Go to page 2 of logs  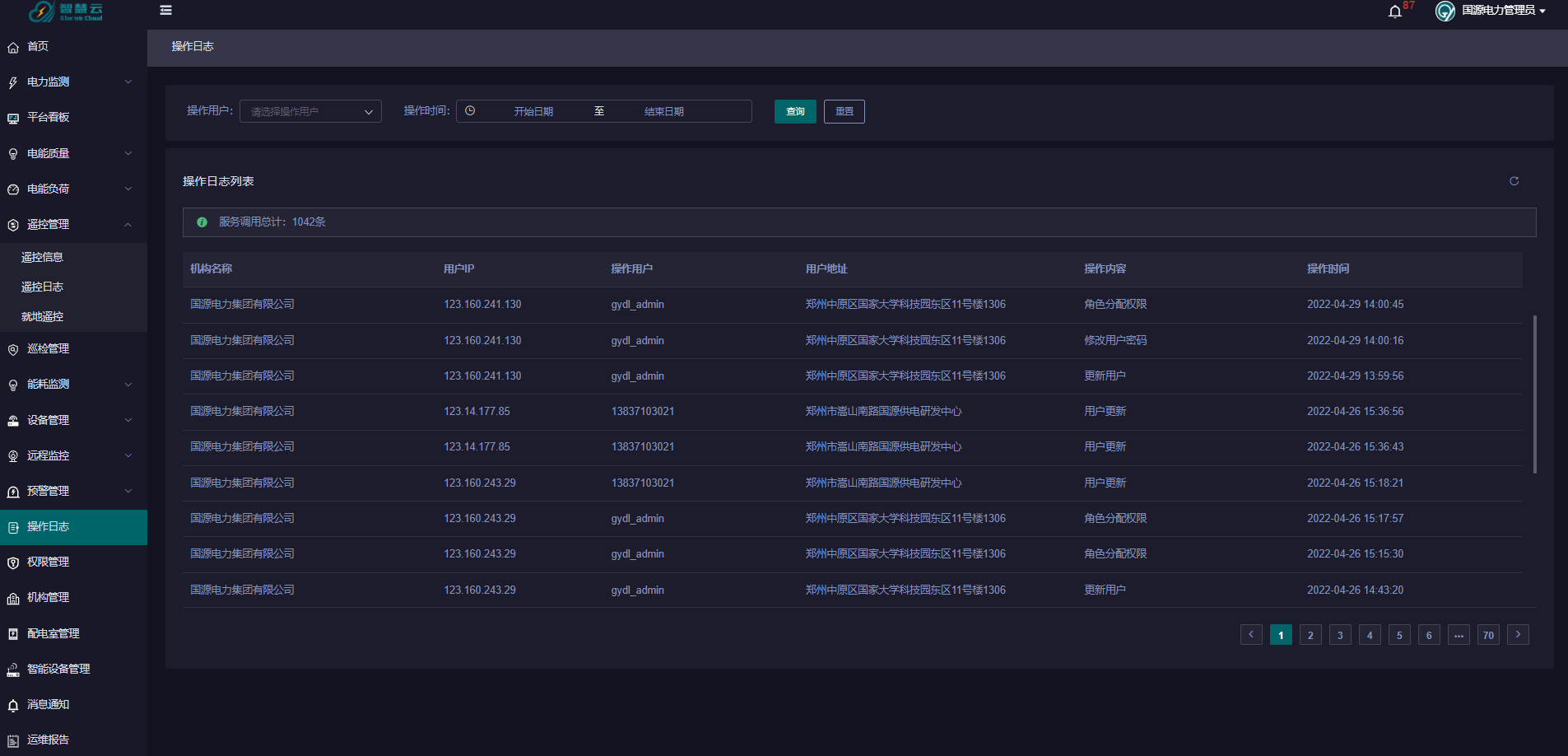click(1310, 635)
